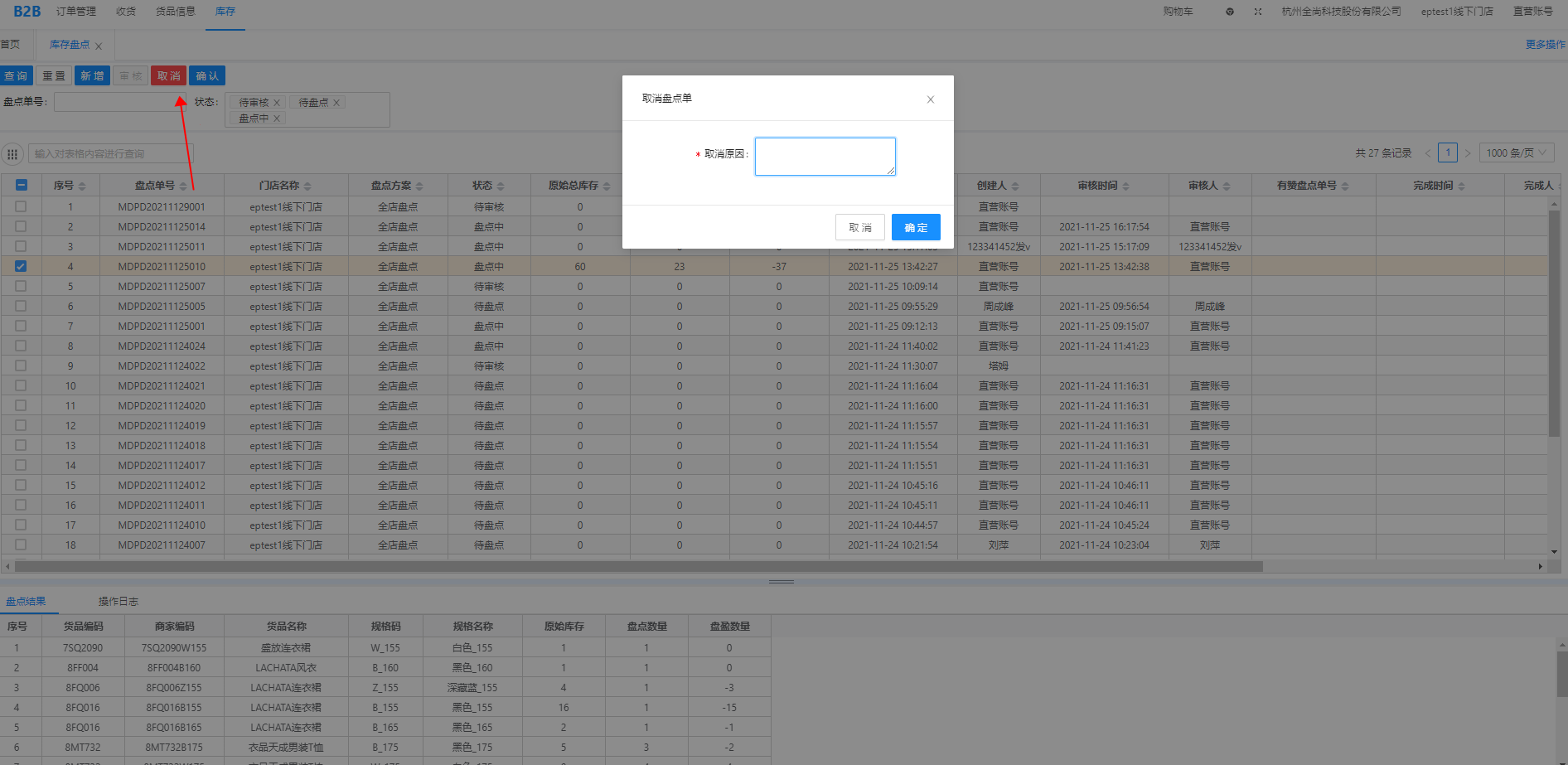The width and height of the screenshot is (1568, 765).
Task: Uncheck row 4 checkbox MDPD20211125010
Action: point(21,266)
